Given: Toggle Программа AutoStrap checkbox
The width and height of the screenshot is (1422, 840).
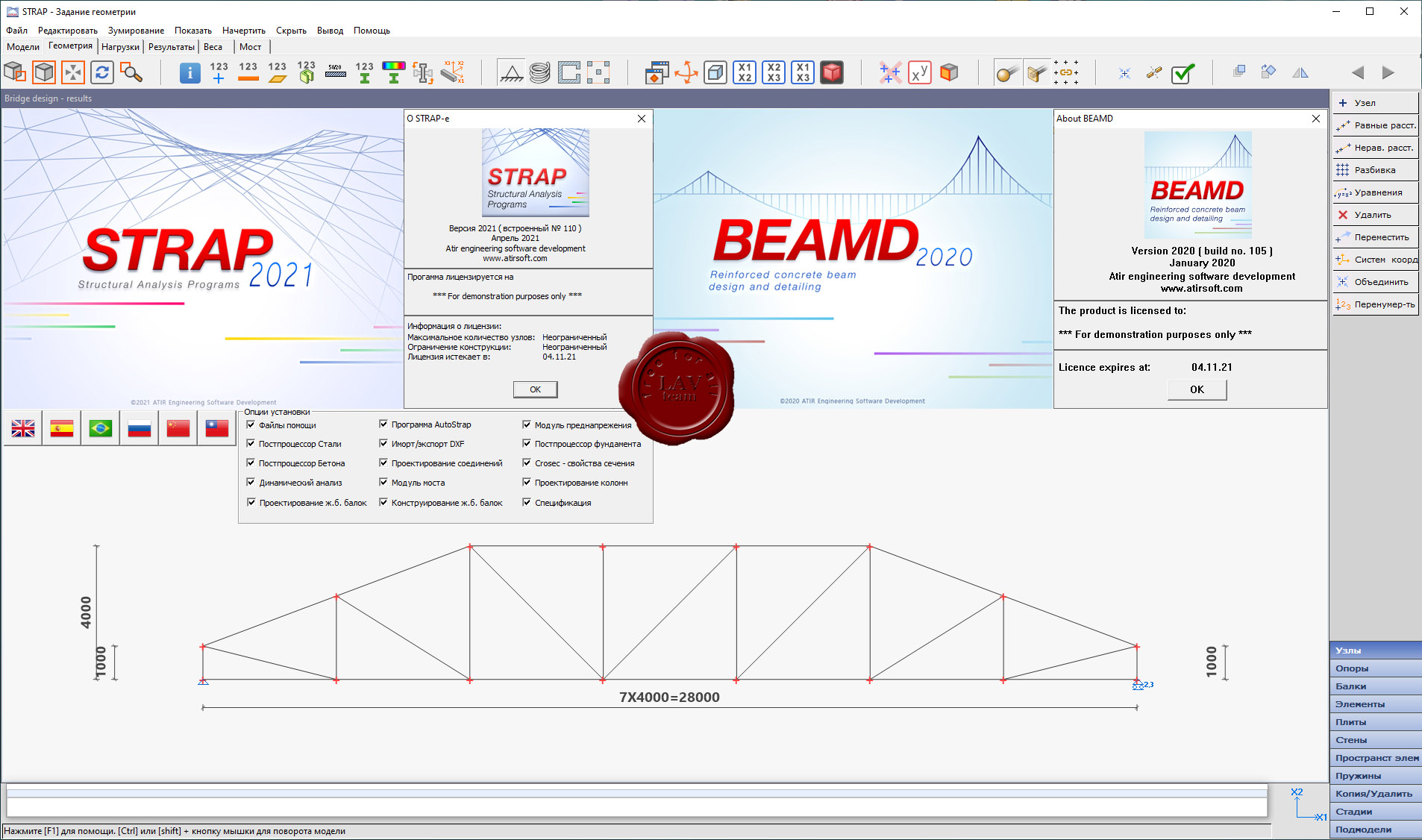Looking at the screenshot, I should (383, 424).
